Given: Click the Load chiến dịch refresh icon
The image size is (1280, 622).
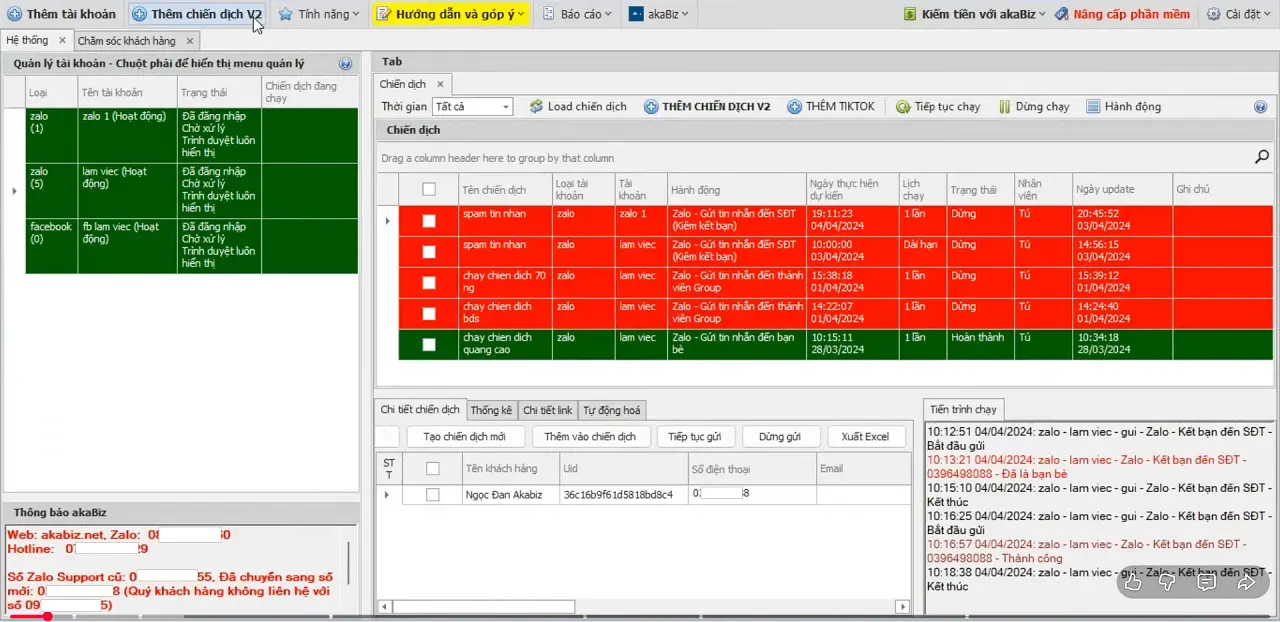Looking at the screenshot, I should [x=536, y=107].
